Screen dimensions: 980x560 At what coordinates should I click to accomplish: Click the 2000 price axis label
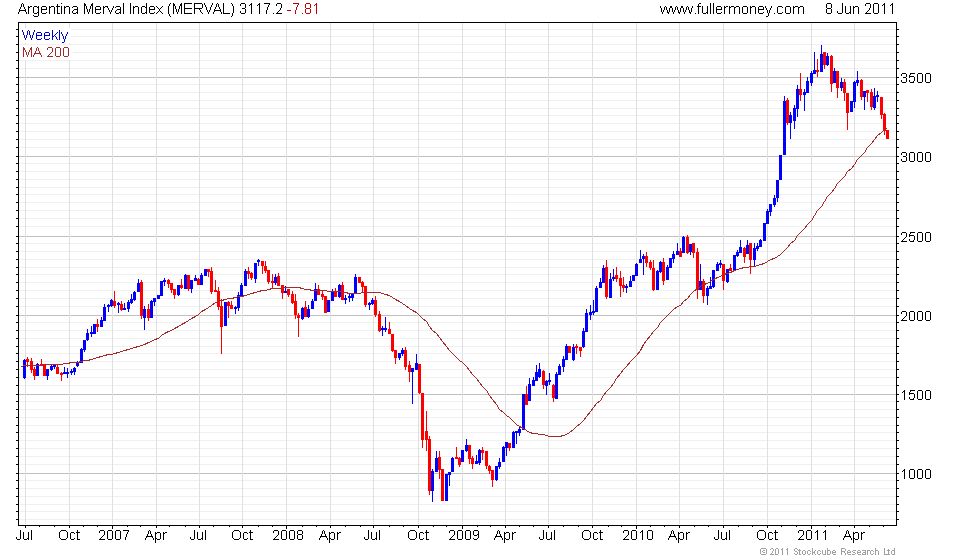916,316
